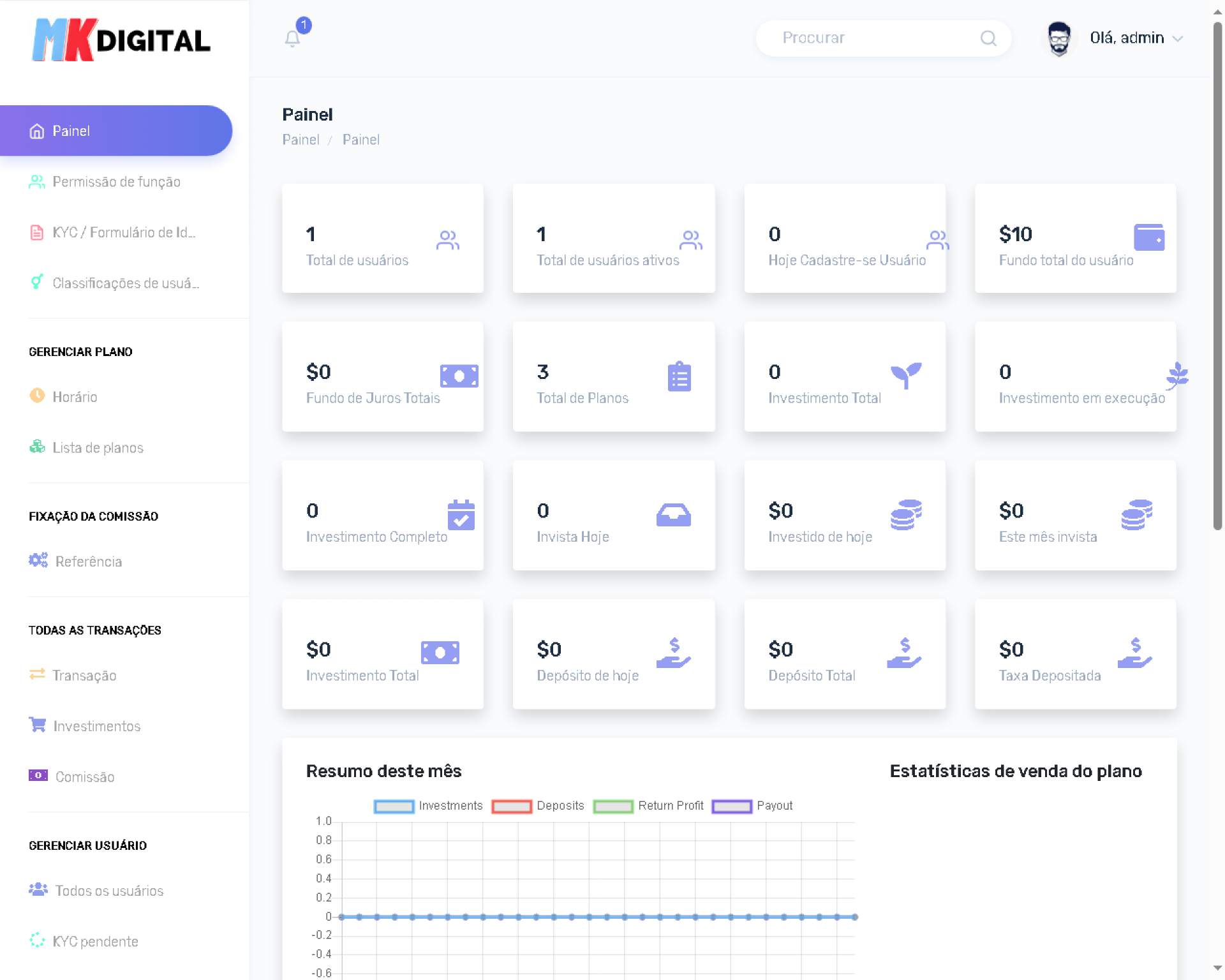Click the inbox icon on Invista Hoje

coord(673,515)
